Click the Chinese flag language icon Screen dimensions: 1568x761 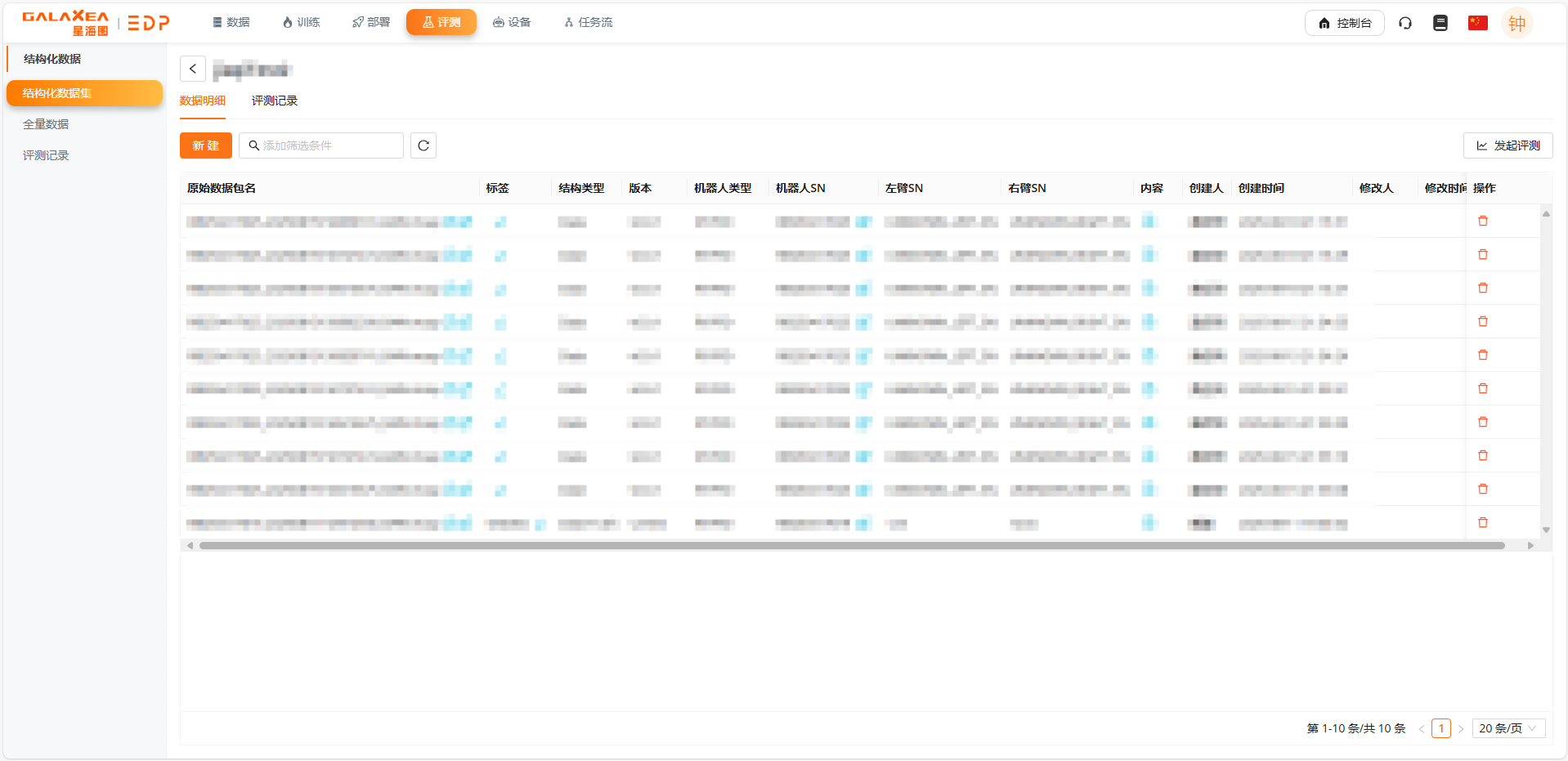(1477, 23)
